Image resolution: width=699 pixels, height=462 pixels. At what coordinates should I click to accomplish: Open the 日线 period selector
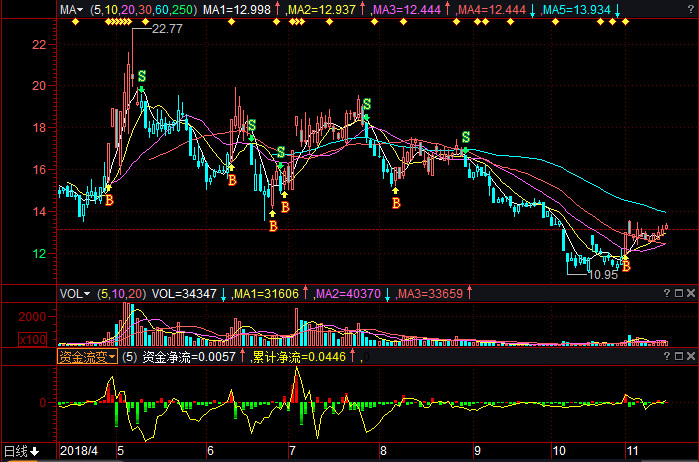coord(20,452)
